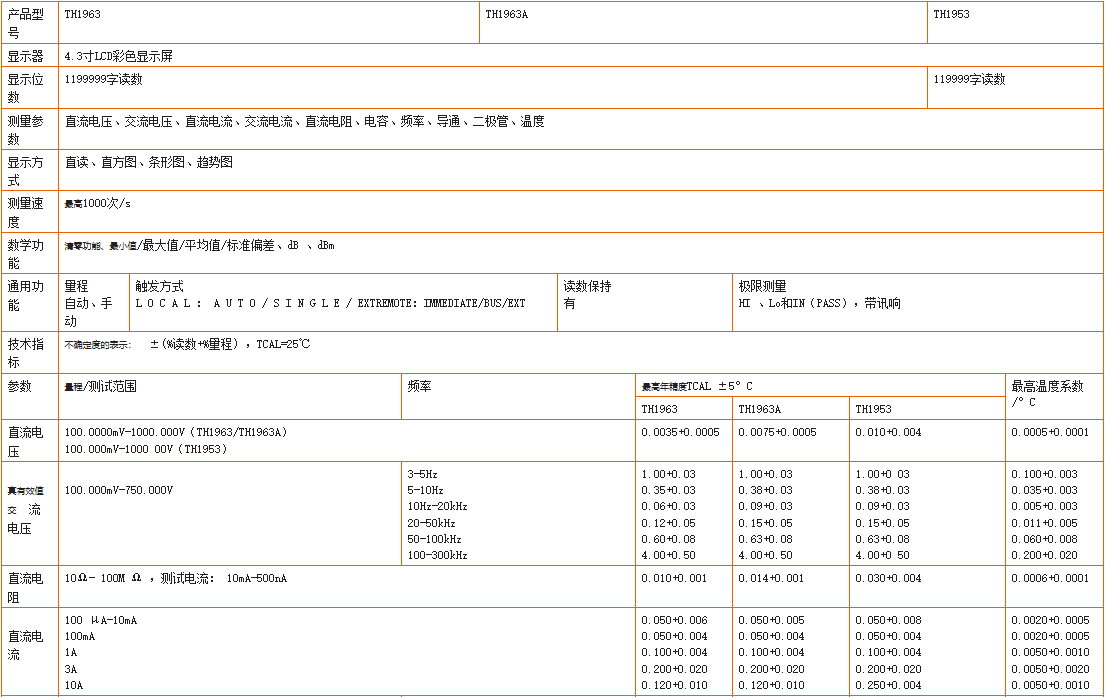The image size is (1105, 697).
Task: Click the 触发方式 heading
Action: 159,286
